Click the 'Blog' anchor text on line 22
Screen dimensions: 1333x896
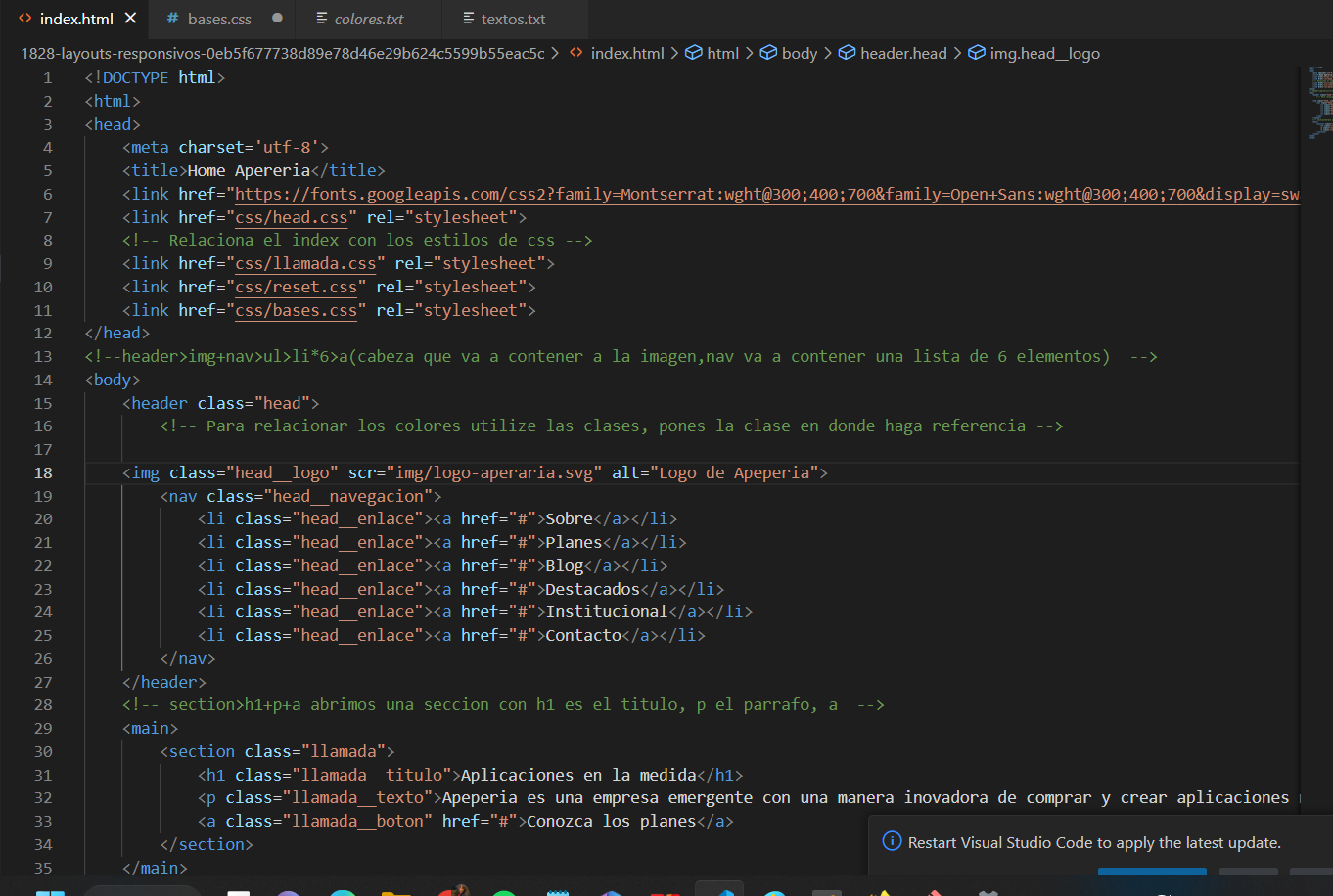565,565
